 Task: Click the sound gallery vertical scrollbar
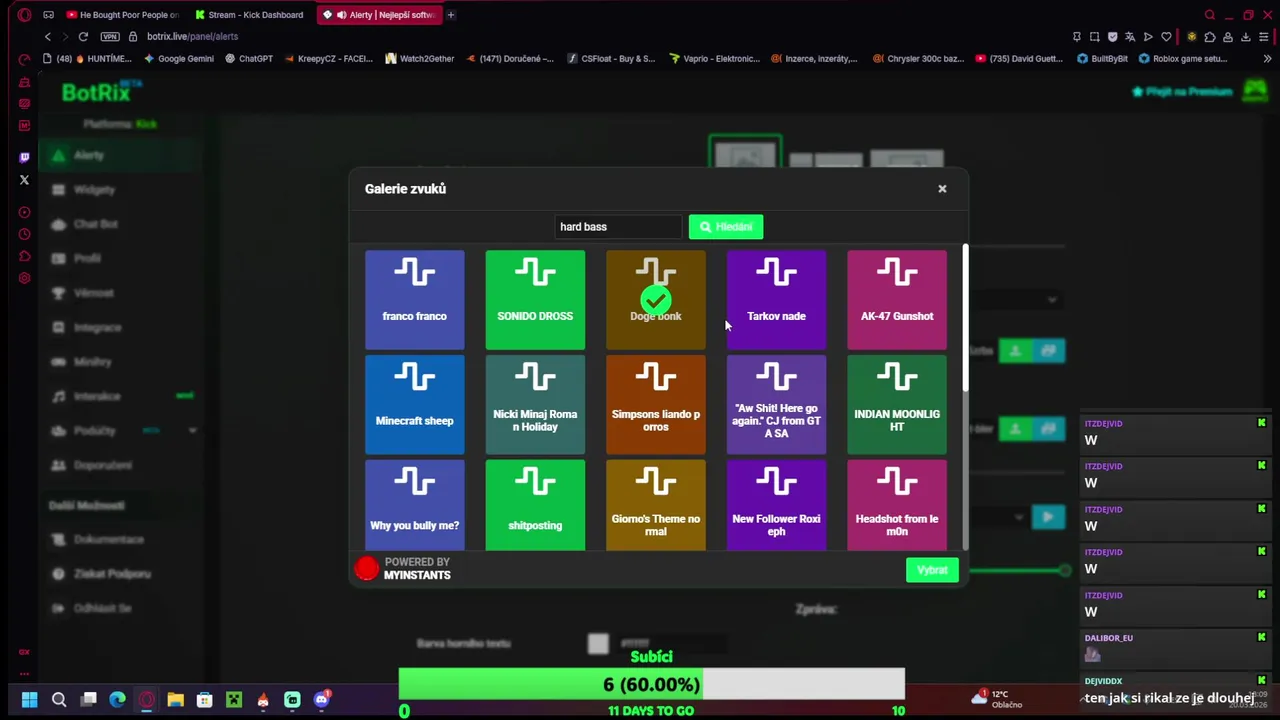[x=965, y=318]
